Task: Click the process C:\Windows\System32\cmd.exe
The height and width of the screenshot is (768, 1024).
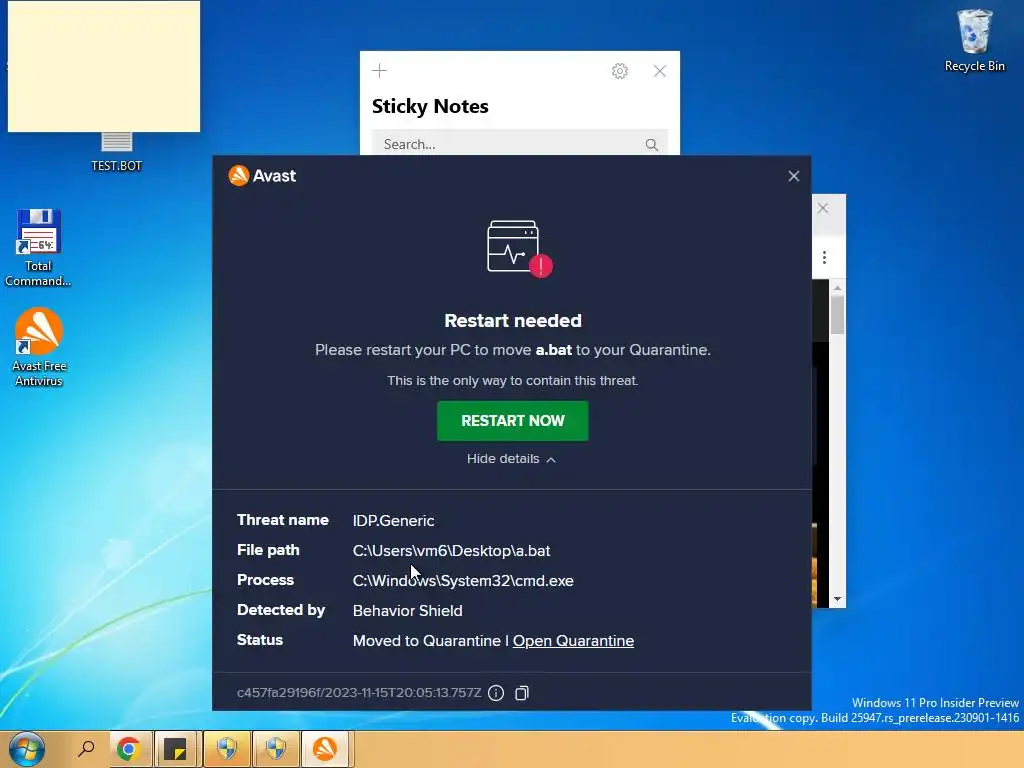Action: [x=463, y=581]
